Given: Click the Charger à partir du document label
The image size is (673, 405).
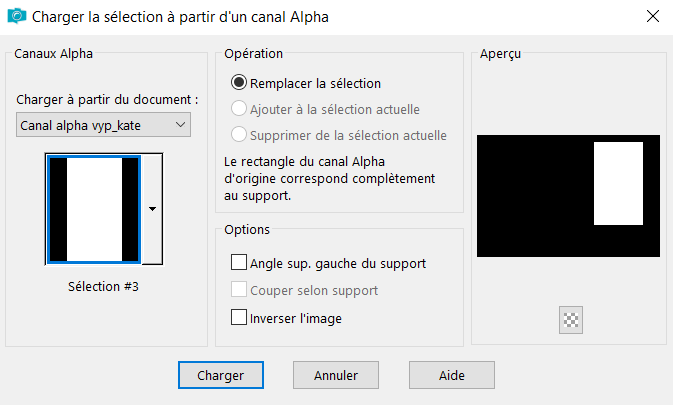Looking at the screenshot, I should (107, 100).
